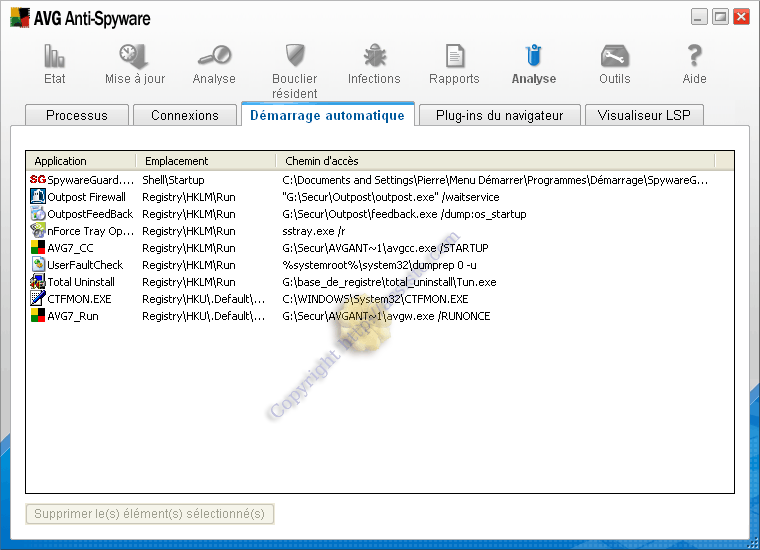Image resolution: width=760 pixels, height=550 pixels.
Task: Click the sstray.exe /r path
Action: click(x=314, y=231)
